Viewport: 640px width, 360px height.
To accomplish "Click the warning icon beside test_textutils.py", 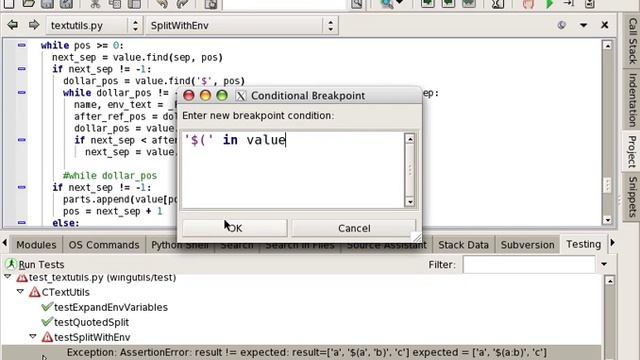I will point(22,278).
